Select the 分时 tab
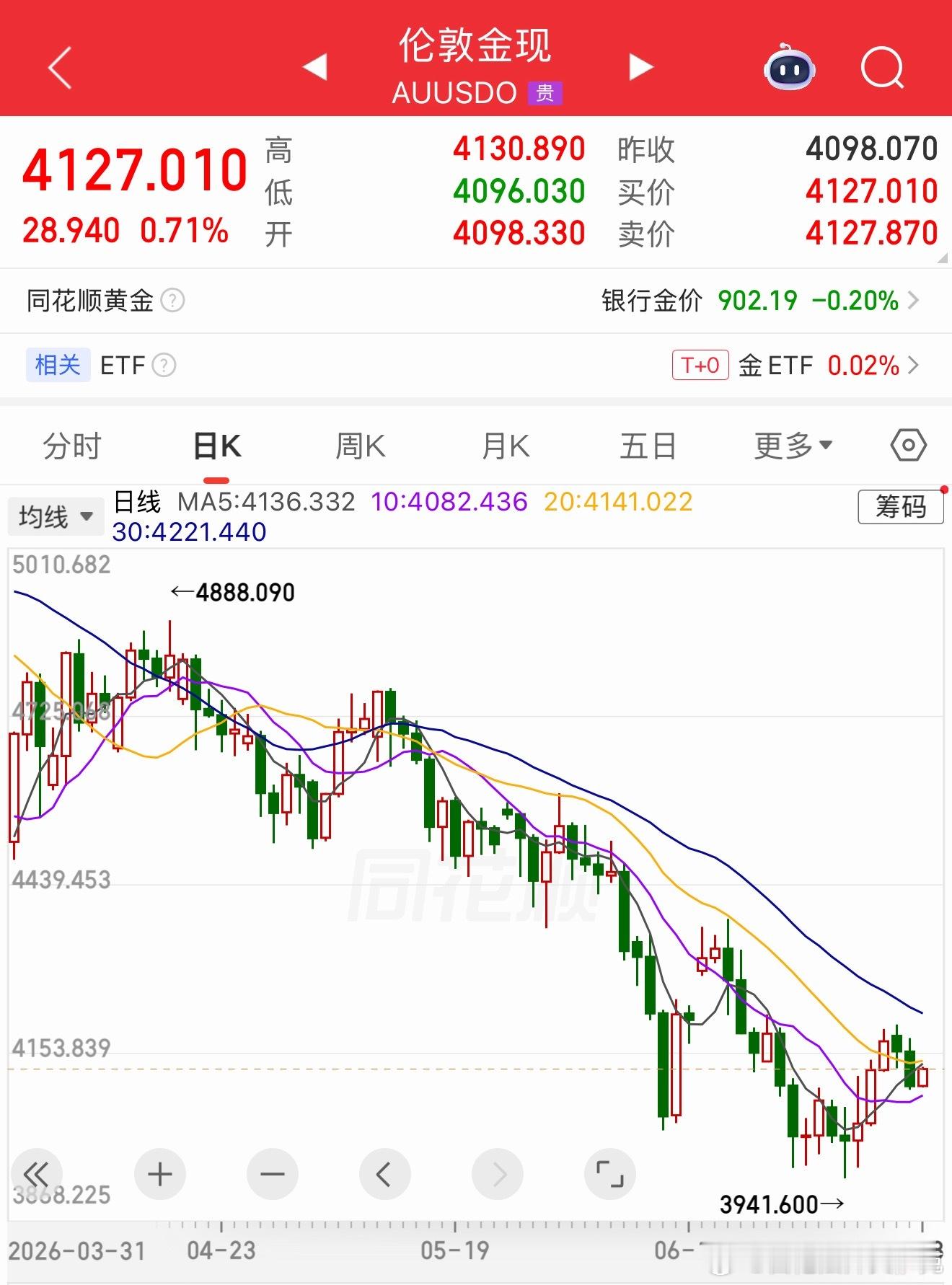The width and height of the screenshot is (952, 1285). 72,446
